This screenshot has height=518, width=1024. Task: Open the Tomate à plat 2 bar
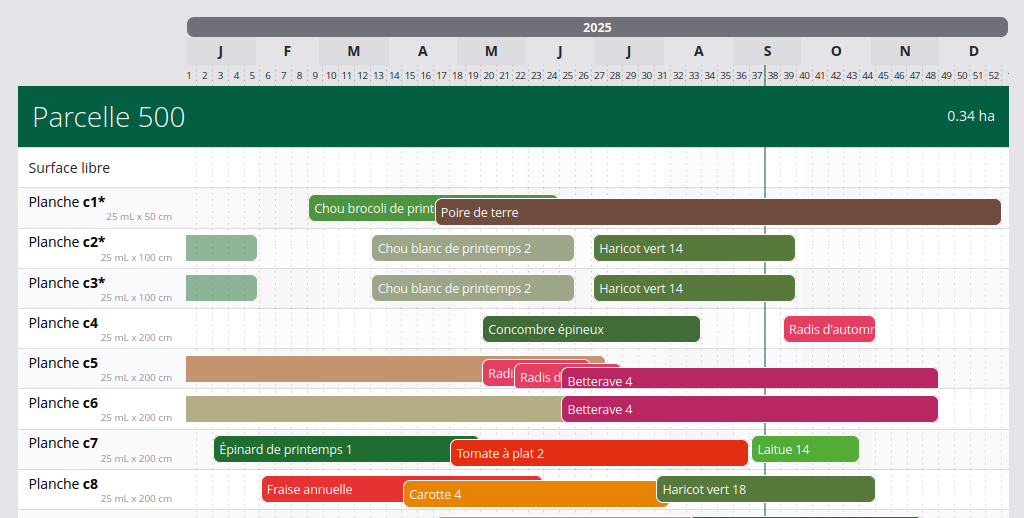(x=598, y=453)
